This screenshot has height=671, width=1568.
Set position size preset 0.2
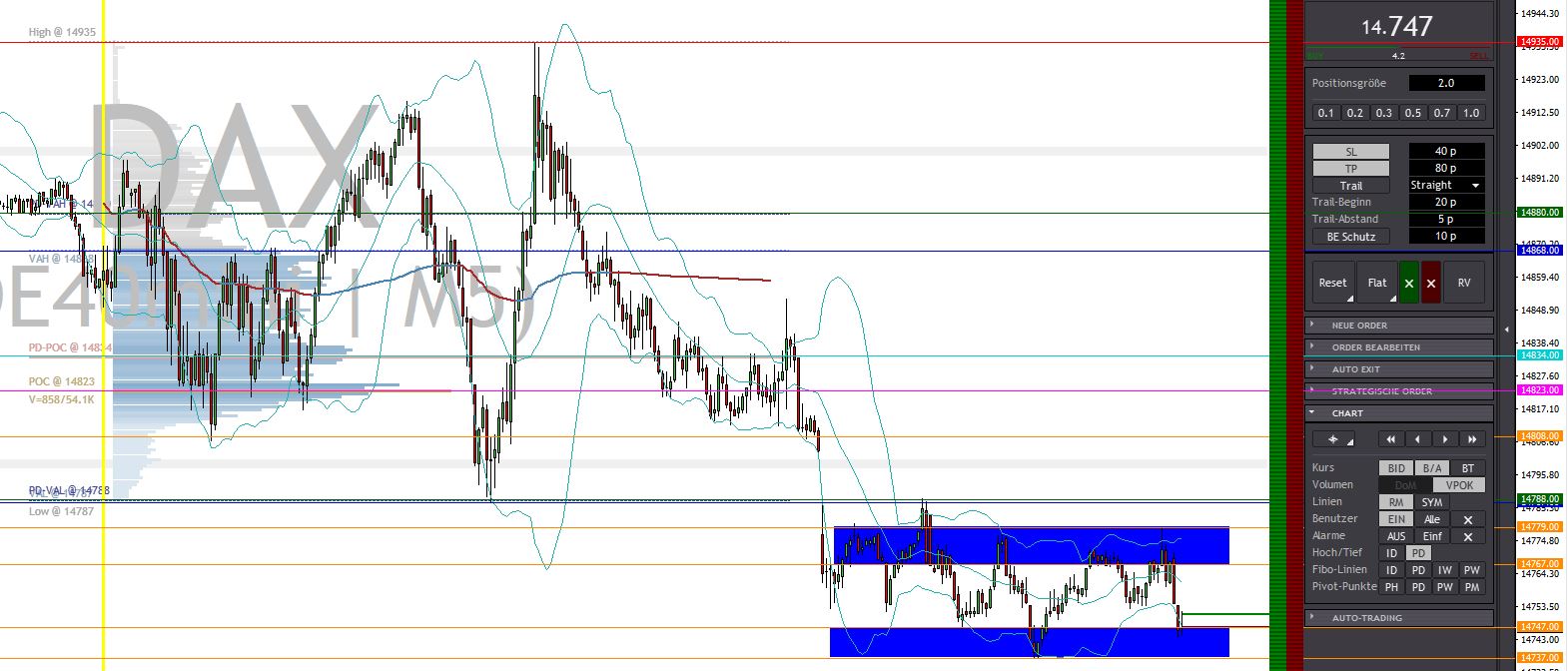pos(1355,113)
